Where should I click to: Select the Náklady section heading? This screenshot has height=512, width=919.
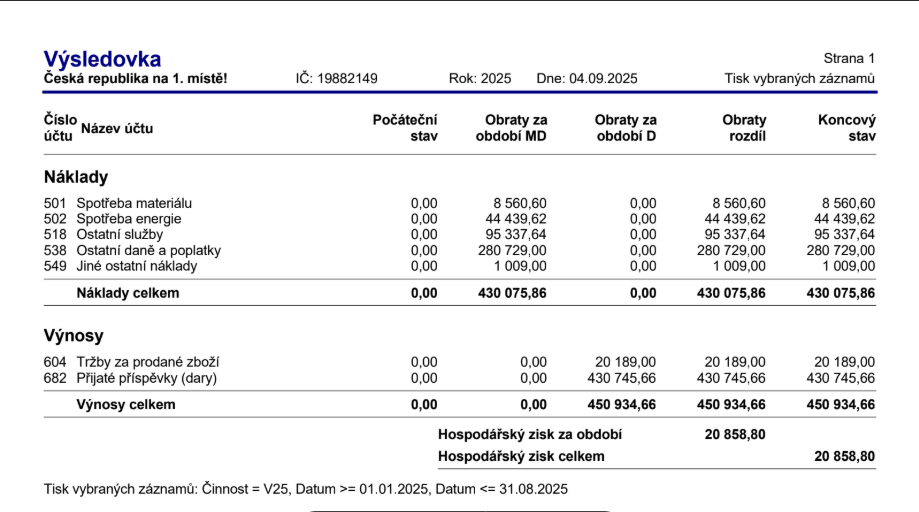click(x=76, y=177)
